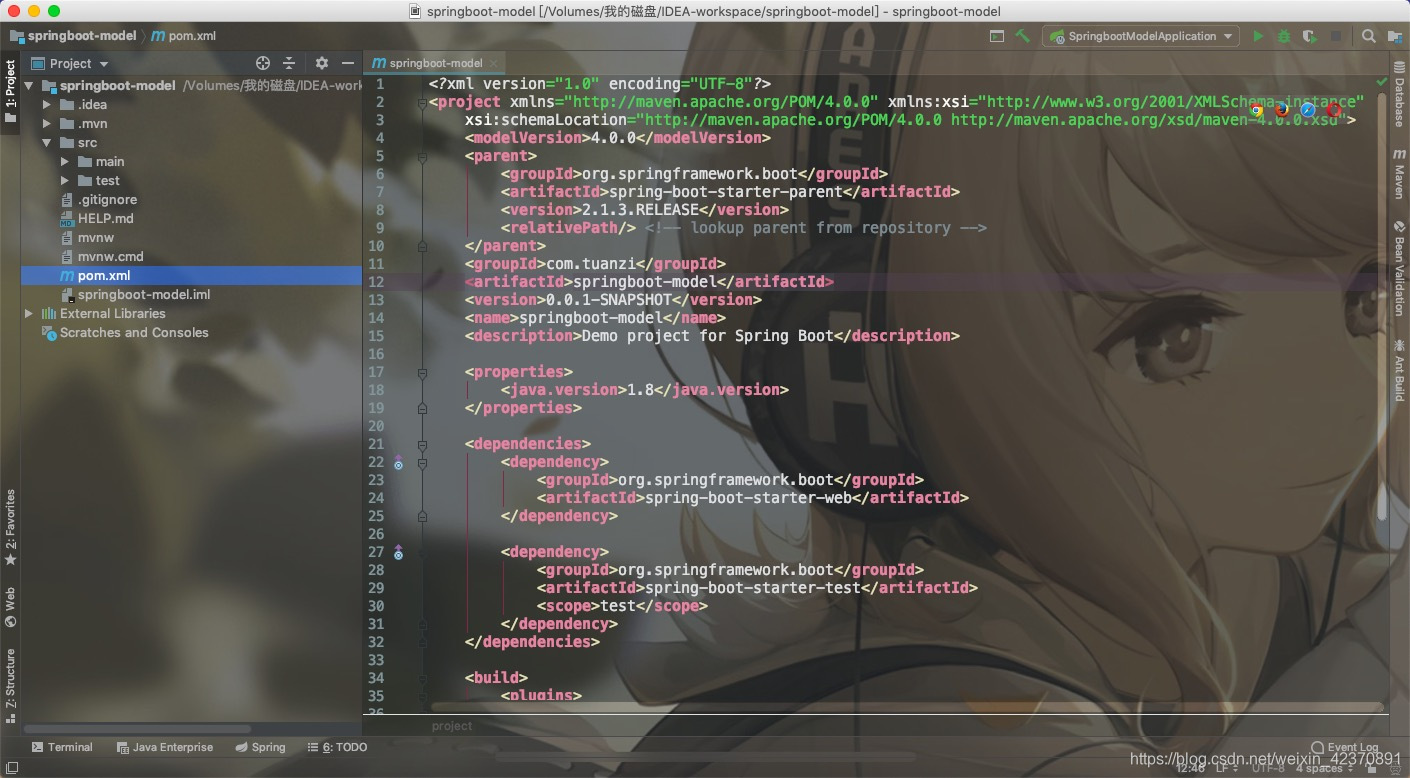Toggle the 1: Project side tab
Image resolution: width=1410 pixels, height=778 pixels.
10,93
